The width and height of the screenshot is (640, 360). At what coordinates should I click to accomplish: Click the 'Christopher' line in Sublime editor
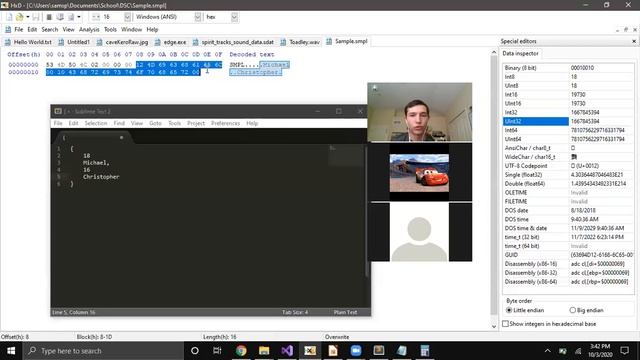[x=101, y=177]
